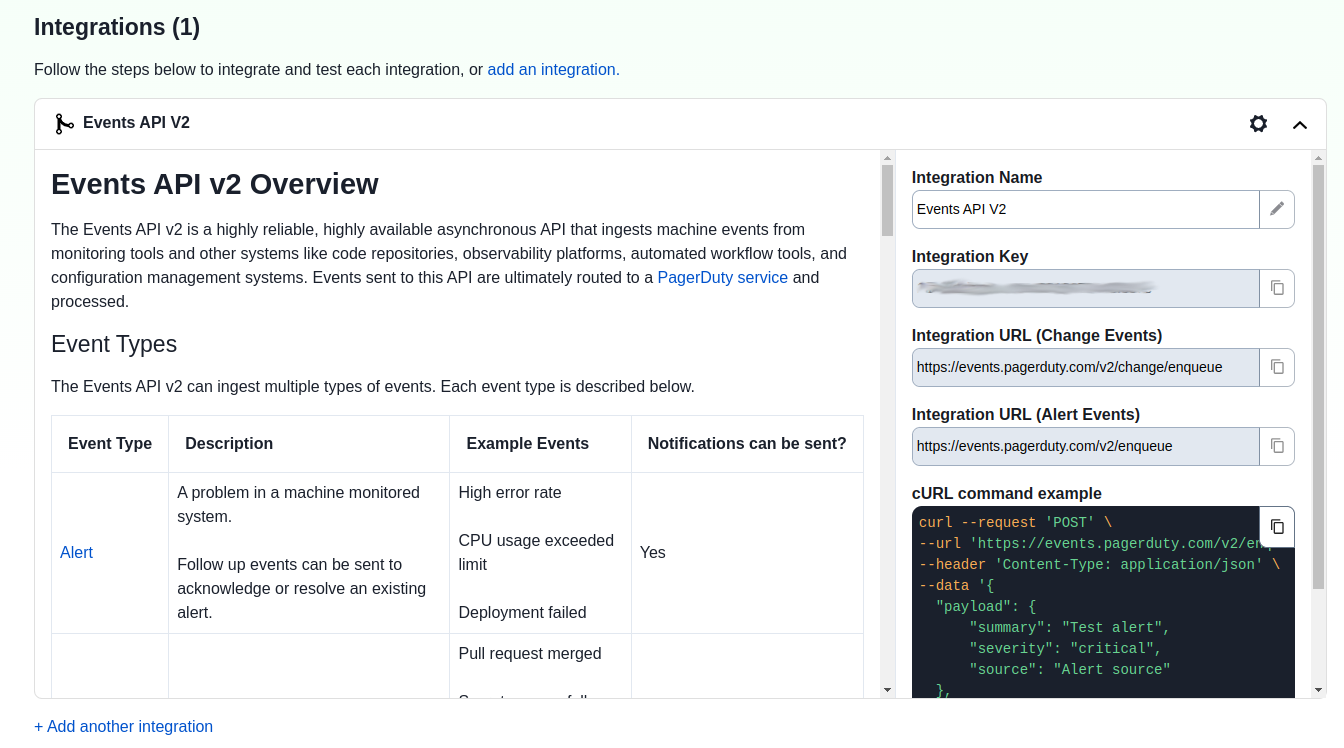This screenshot has height=748, width=1344.
Task: Click the 'Events API v2 Overview' heading
Action: 215,184
